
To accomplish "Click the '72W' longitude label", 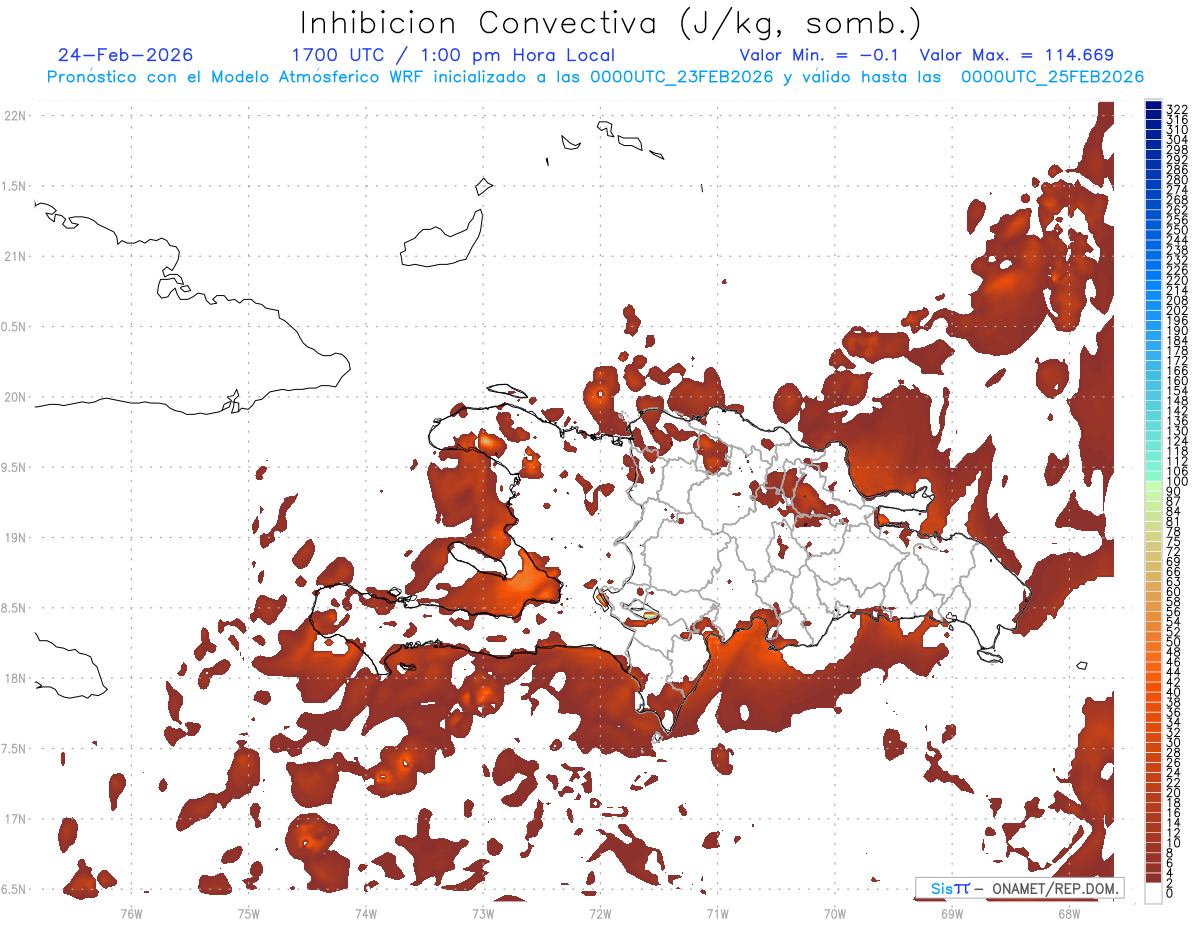I will [600, 913].
